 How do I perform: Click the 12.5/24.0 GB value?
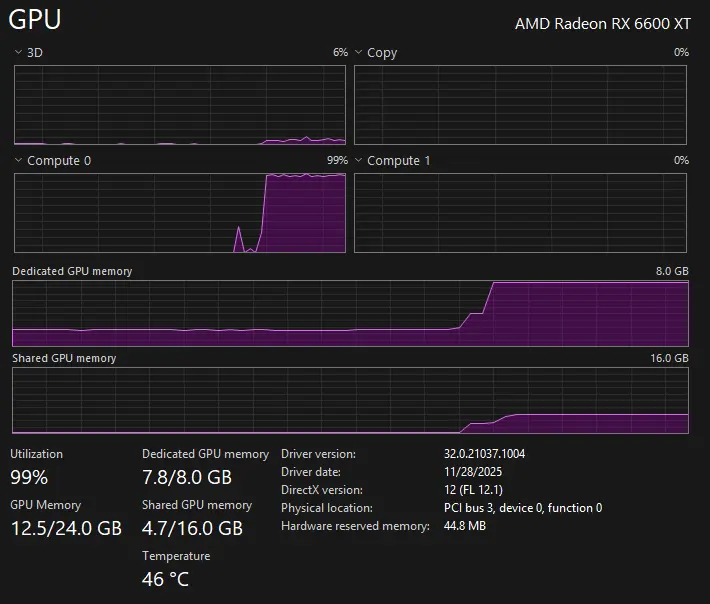pyautogui.click(x=66, y=528)
